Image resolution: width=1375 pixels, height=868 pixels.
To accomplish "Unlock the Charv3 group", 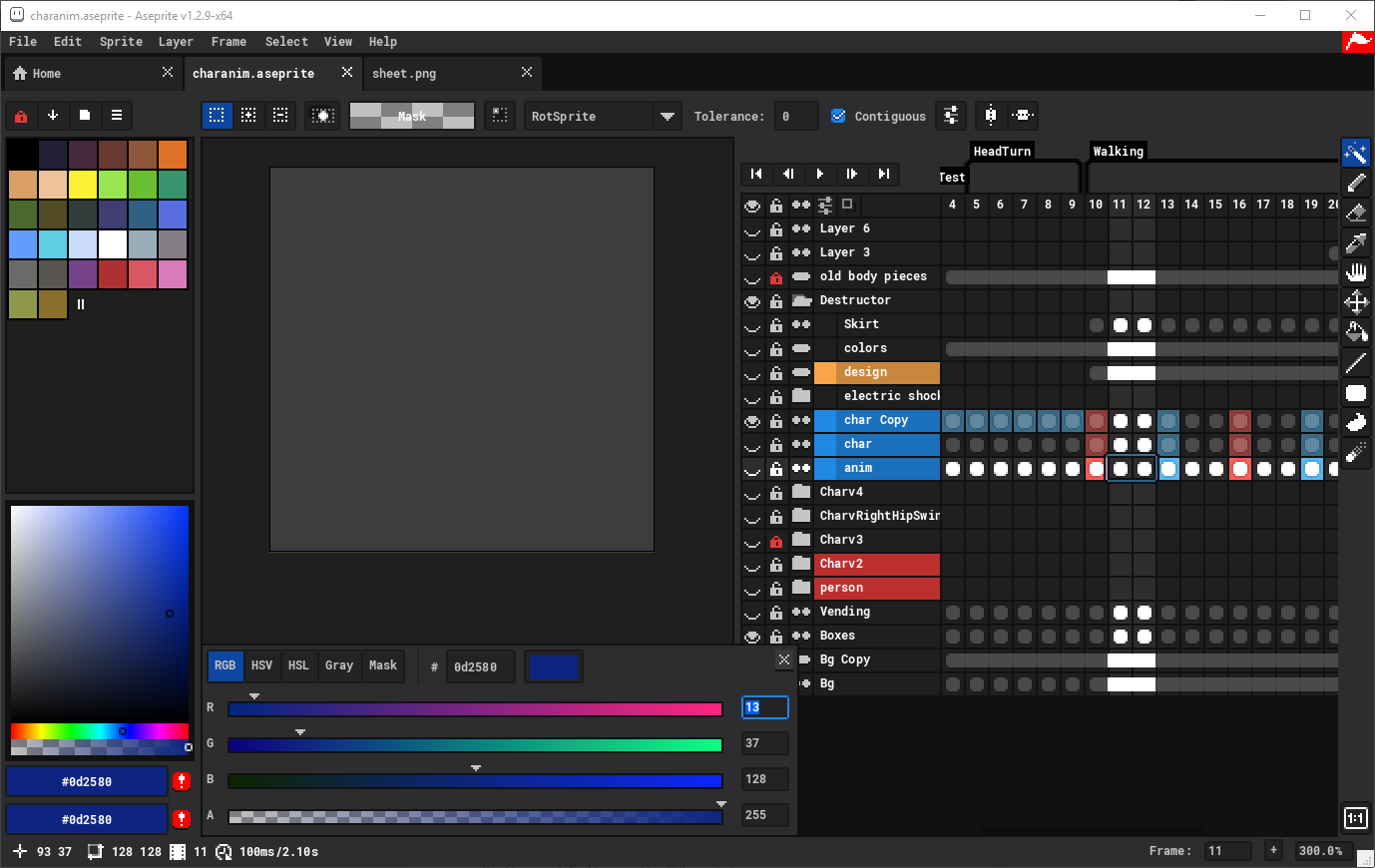I will click(x=776, y=540).
